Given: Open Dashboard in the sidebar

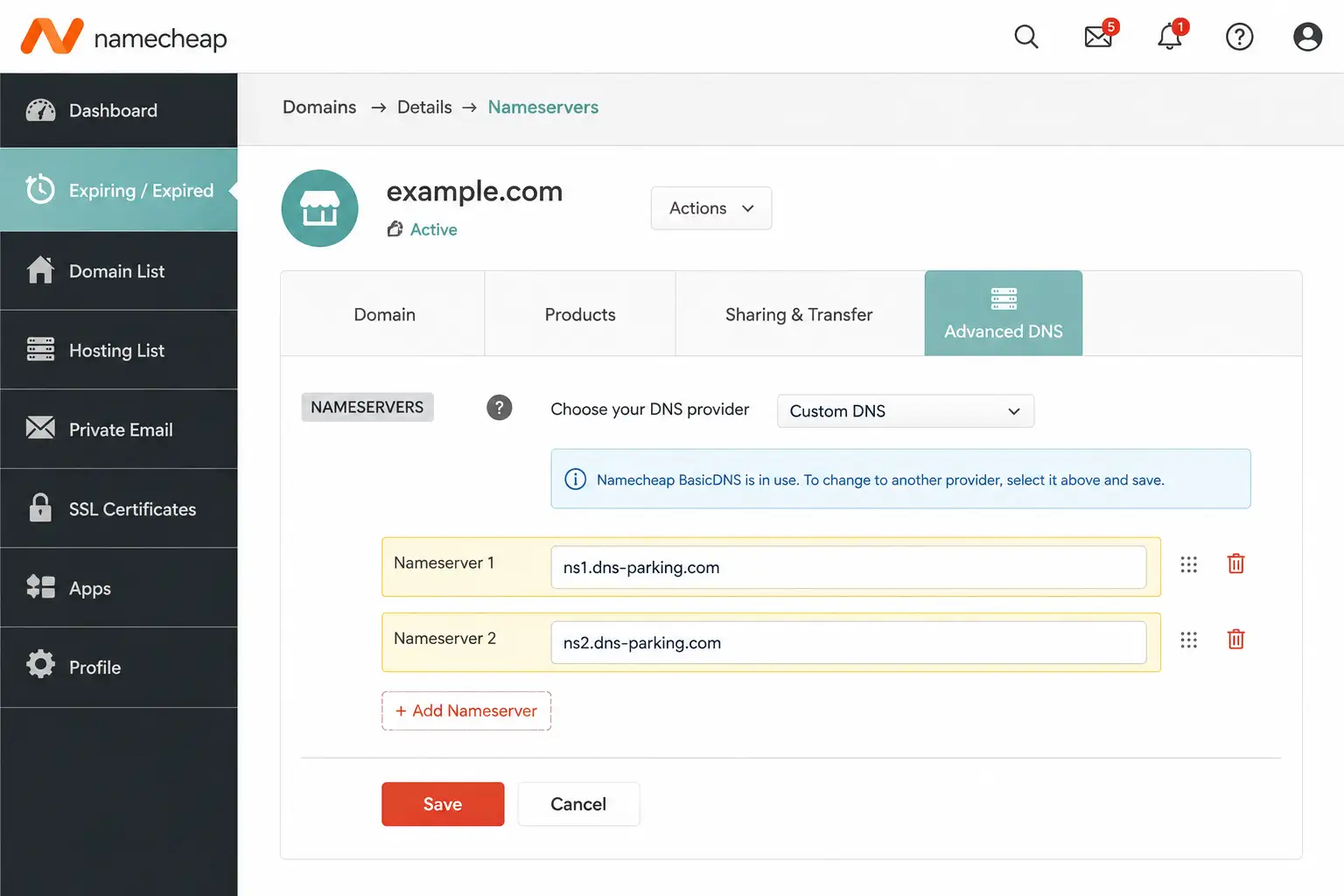Looking at the screenshot, I should point(119,110).
